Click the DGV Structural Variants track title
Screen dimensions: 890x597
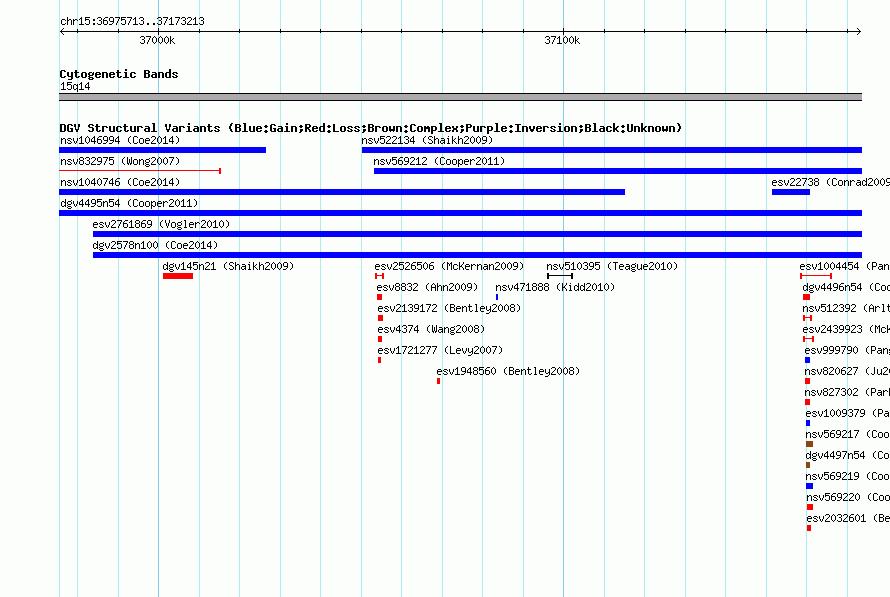click(371, 128)
